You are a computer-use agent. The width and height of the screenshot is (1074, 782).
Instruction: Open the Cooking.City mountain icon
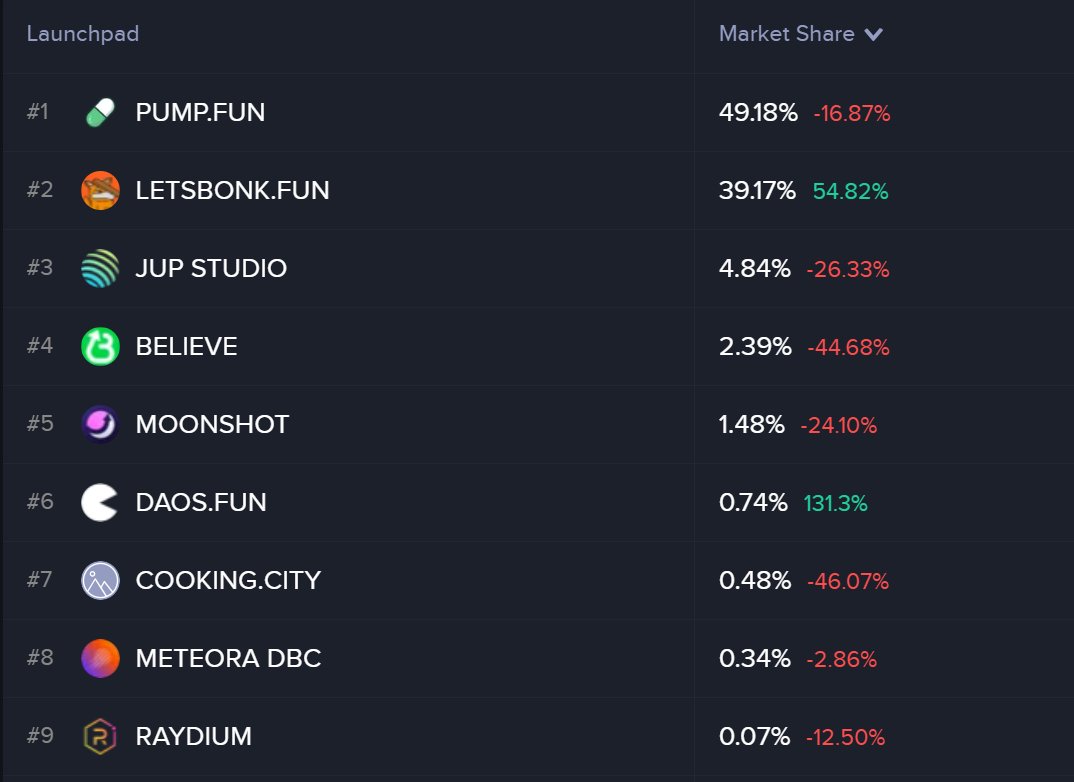pyautogui.click(x=100, y=581)
